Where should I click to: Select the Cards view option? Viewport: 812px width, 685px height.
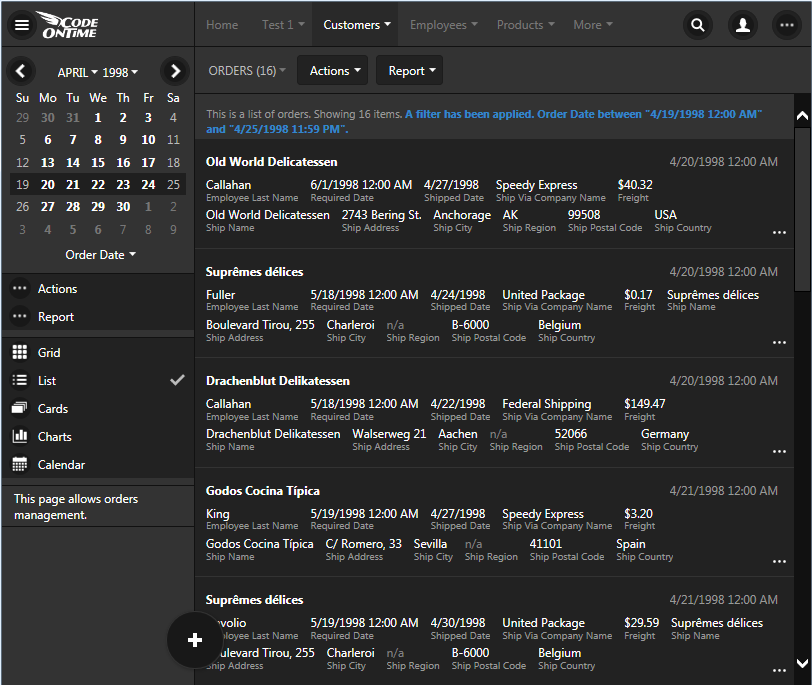coord(52,409)
